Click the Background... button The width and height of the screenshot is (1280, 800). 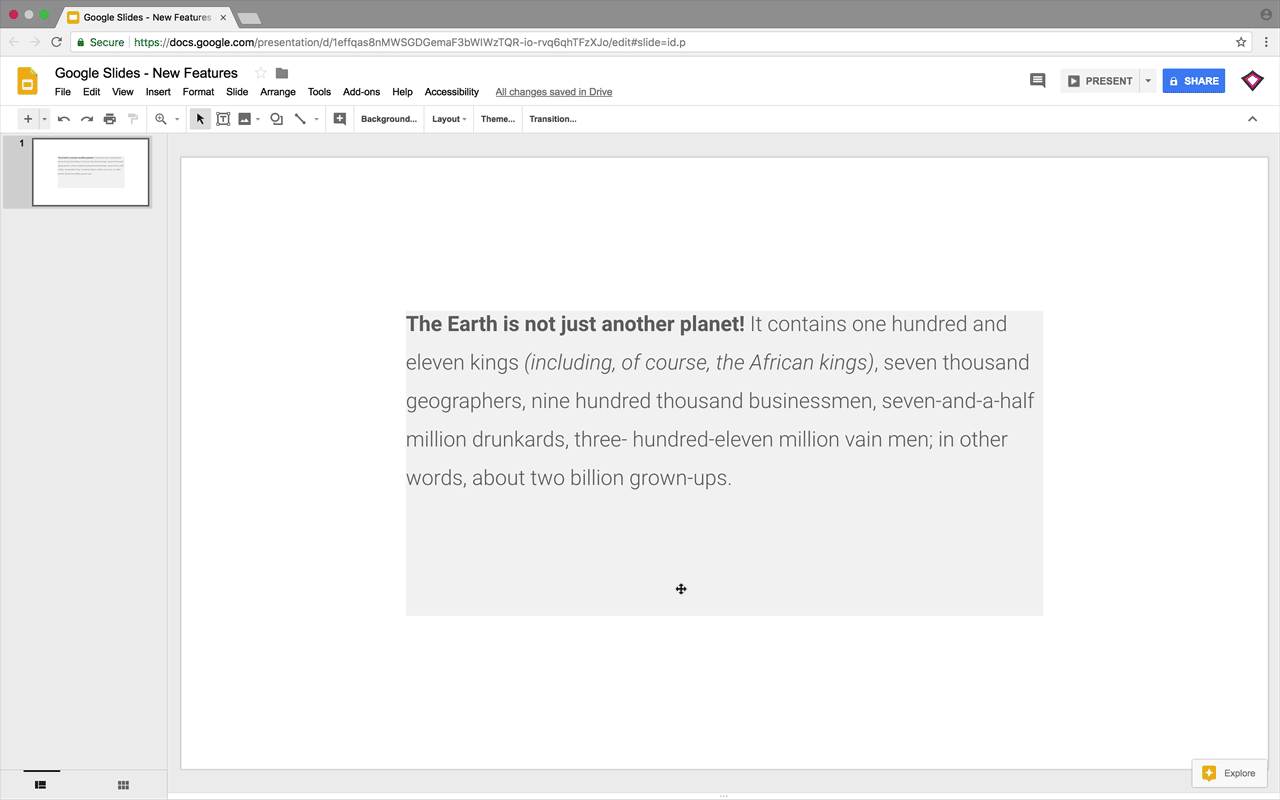(x=389, y=119)
